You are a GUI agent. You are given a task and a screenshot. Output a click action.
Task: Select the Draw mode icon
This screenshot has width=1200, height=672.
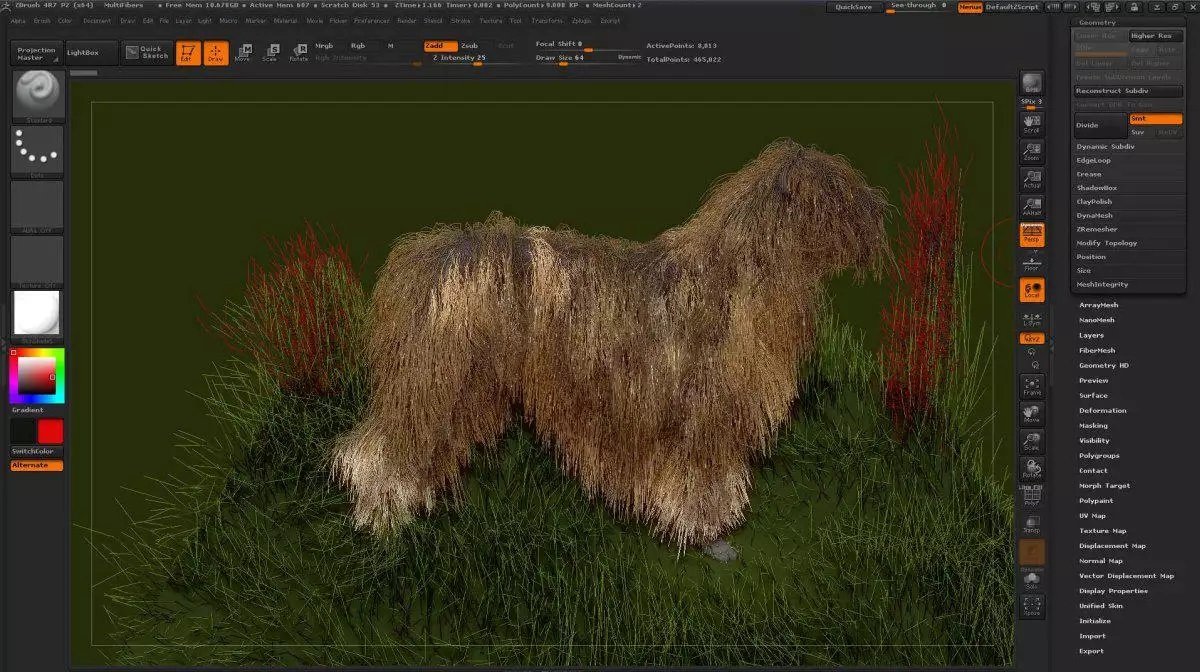pyautogui.click(x=215, y=53)
